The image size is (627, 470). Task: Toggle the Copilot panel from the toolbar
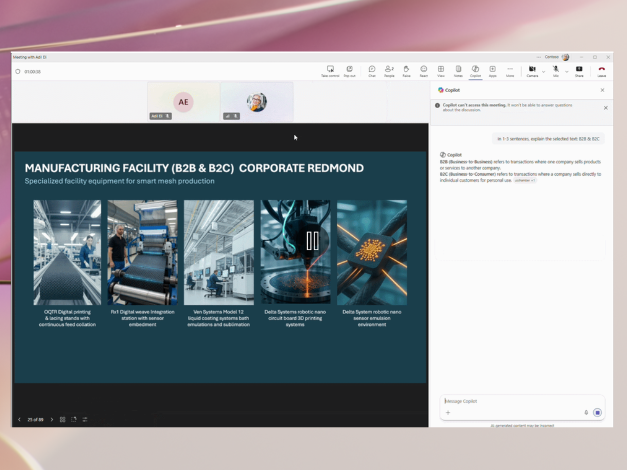[x=475, y=69]
